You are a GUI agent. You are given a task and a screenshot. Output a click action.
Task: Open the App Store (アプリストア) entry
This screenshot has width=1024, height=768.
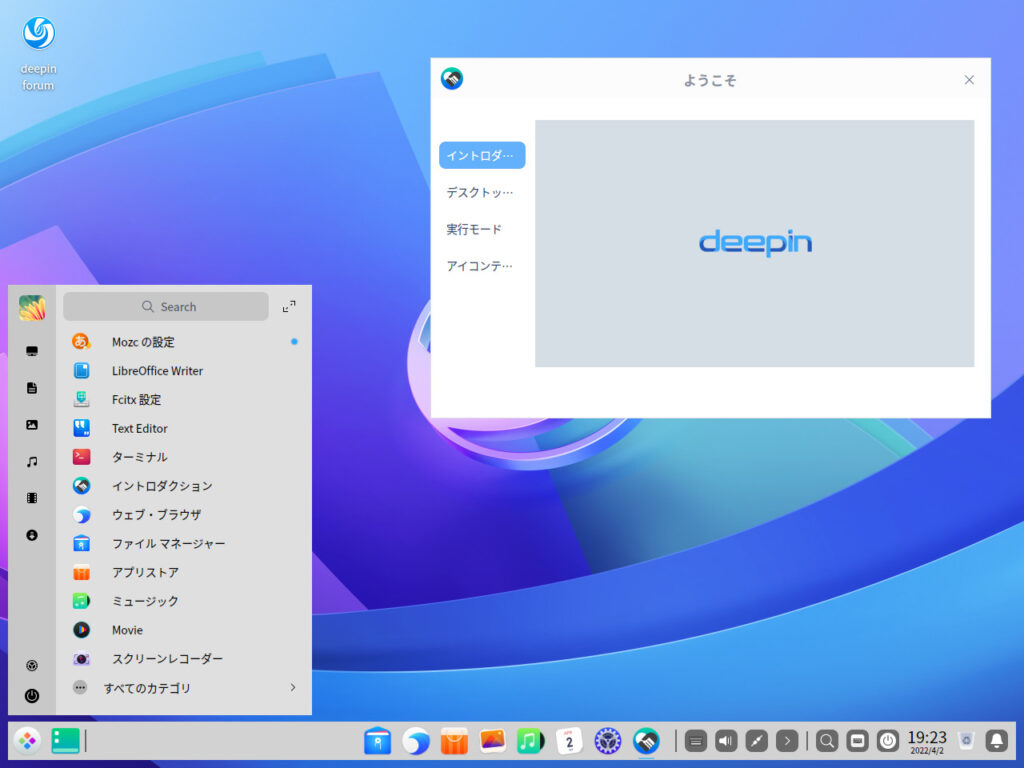pos(140,573)
